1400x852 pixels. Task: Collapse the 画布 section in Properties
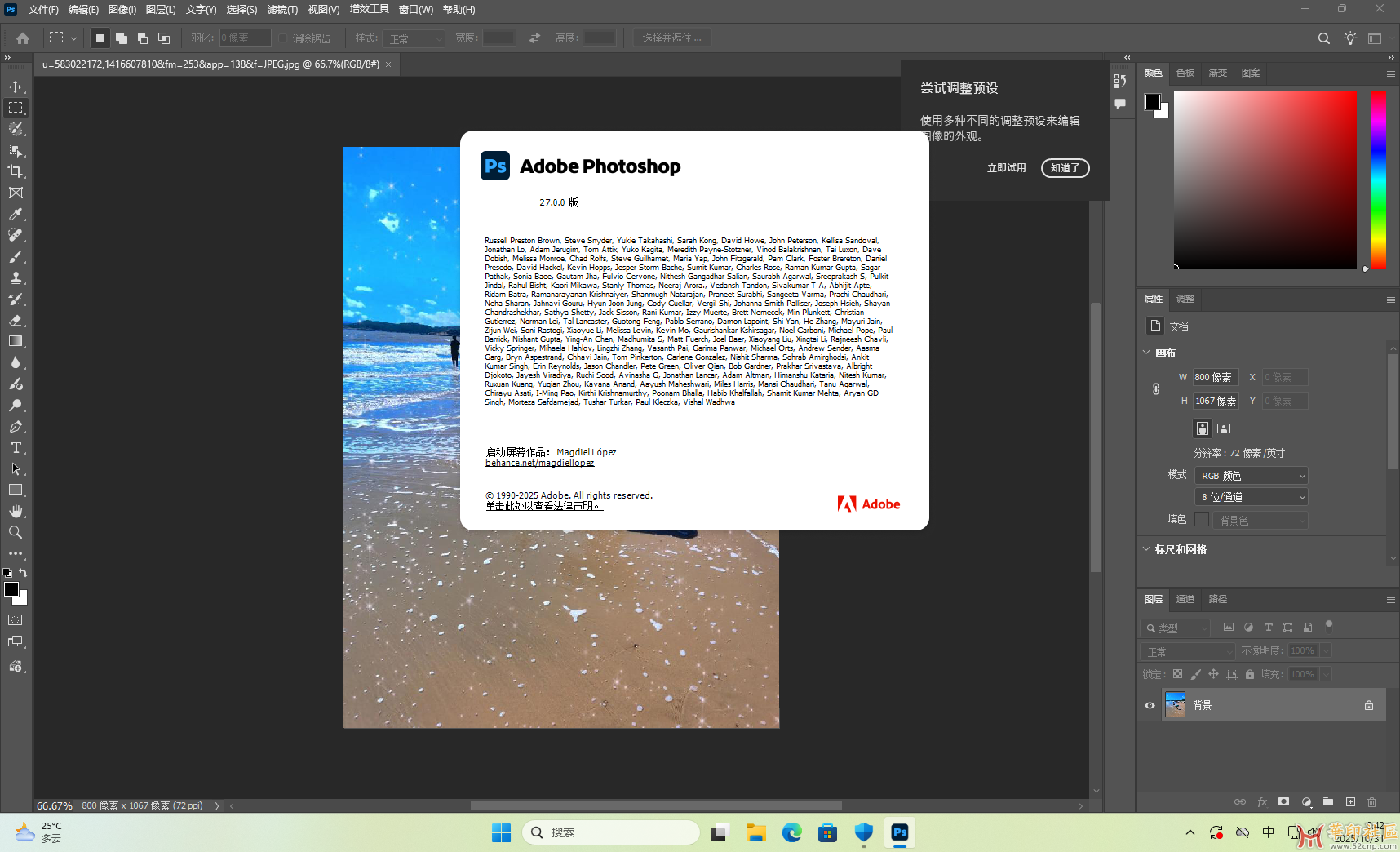[x=1147, y=352]
